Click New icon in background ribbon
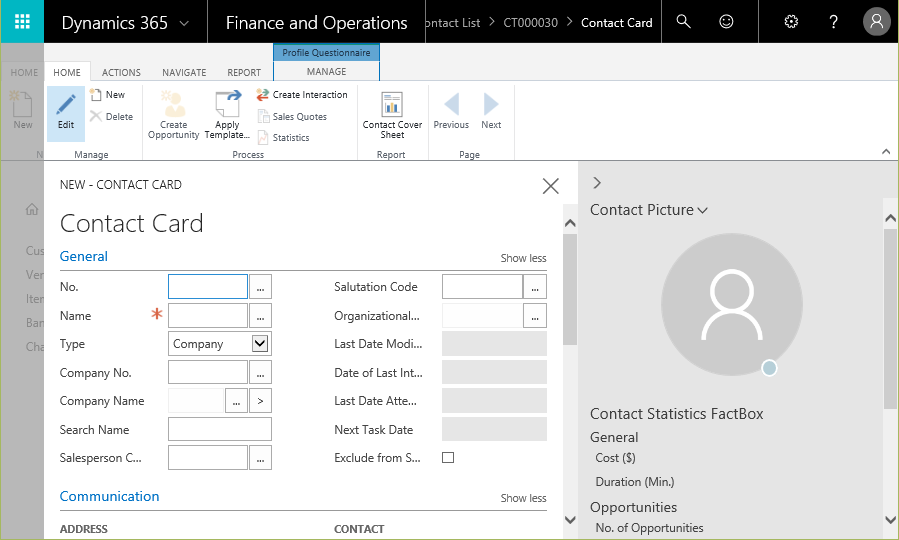The image size is (899, 540). pyautogui.click(x=22, y=110)
